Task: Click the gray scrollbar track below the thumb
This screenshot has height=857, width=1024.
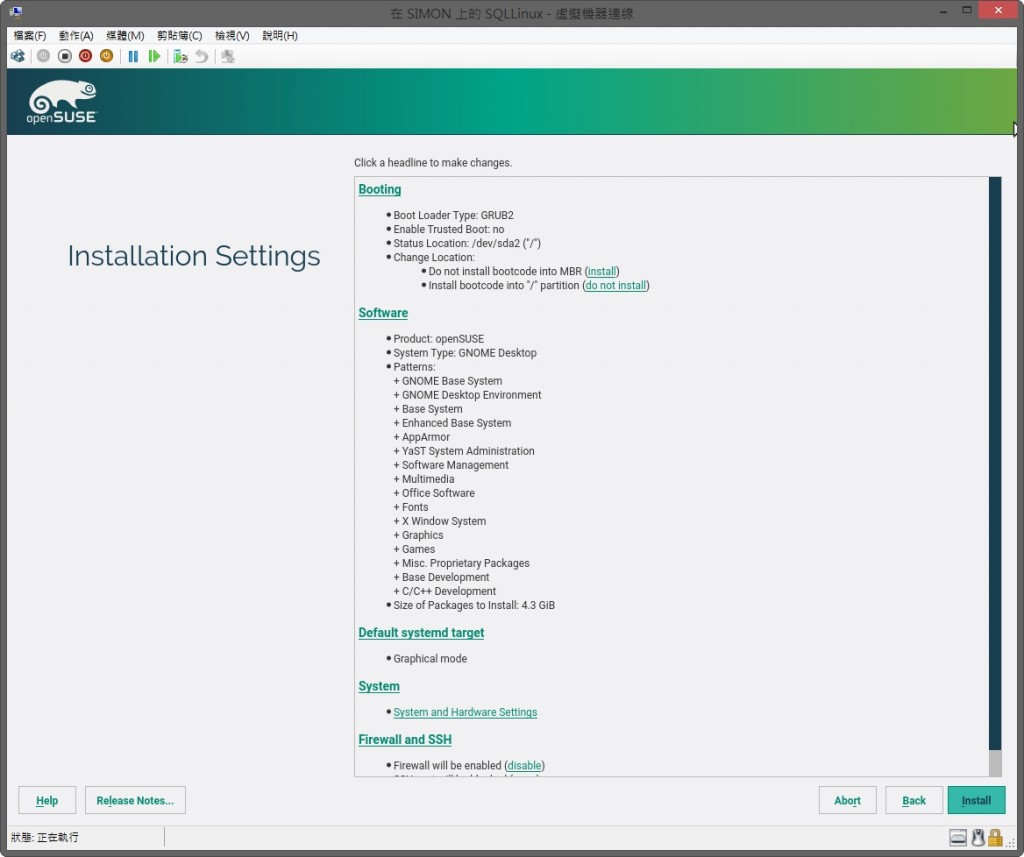Action: click(995, 763)
